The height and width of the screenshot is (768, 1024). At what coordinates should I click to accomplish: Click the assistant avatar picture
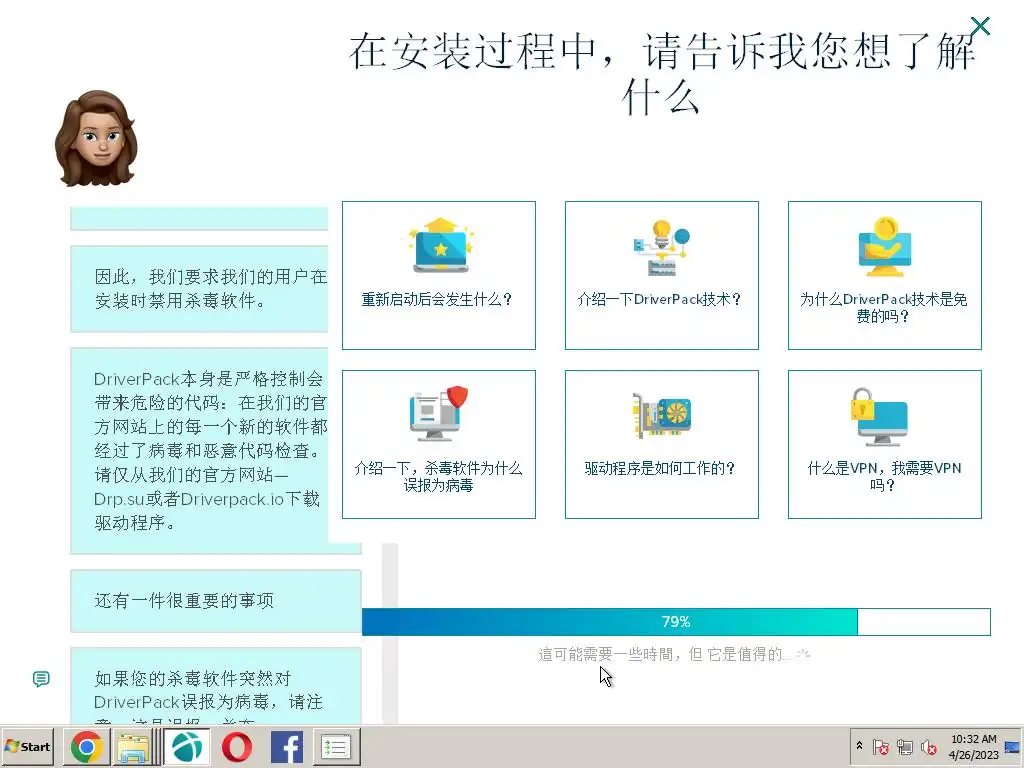pos(97,138)
